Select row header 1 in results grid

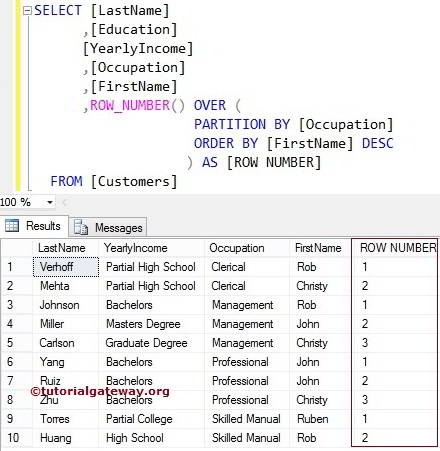(x=17, y=267)
